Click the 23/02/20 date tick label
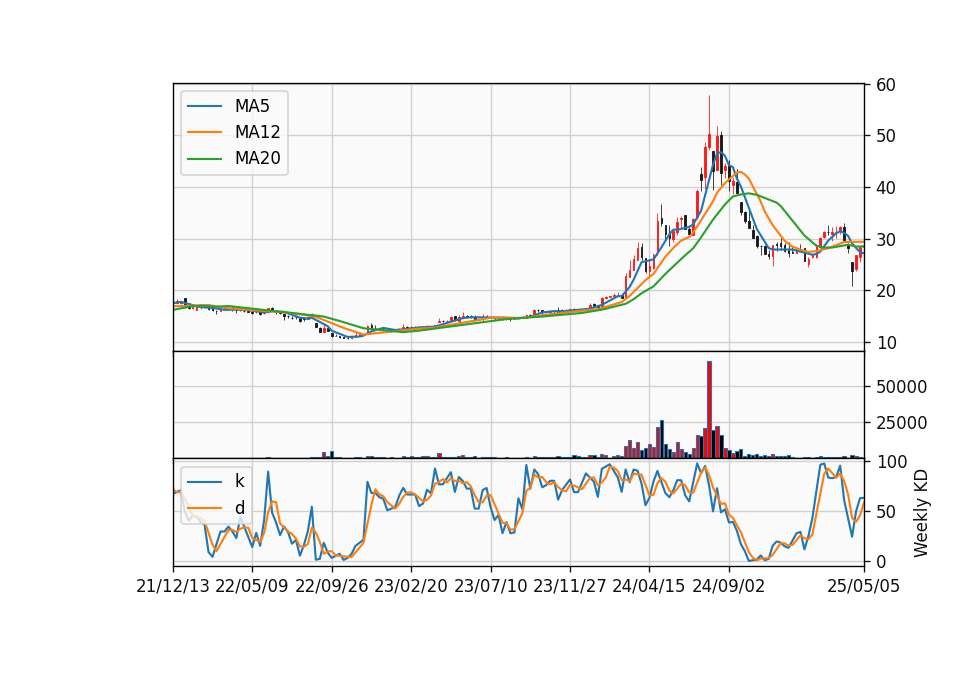Viewport: 960px width, 690px height. coord(410,586)
